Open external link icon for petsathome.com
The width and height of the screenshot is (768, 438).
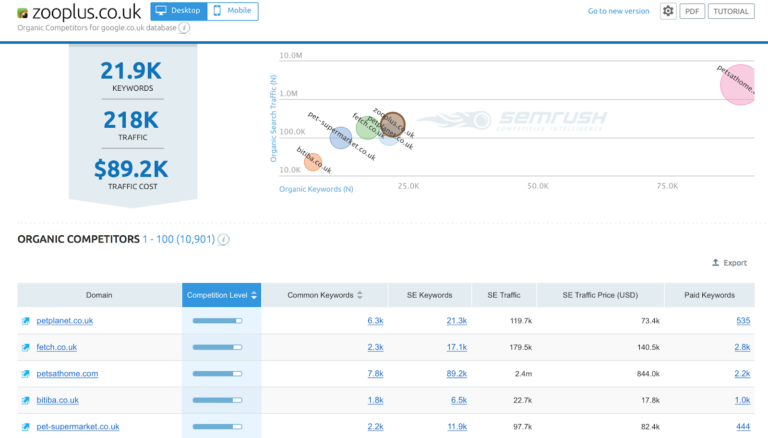pyautogui.click(x=25, y=374)
